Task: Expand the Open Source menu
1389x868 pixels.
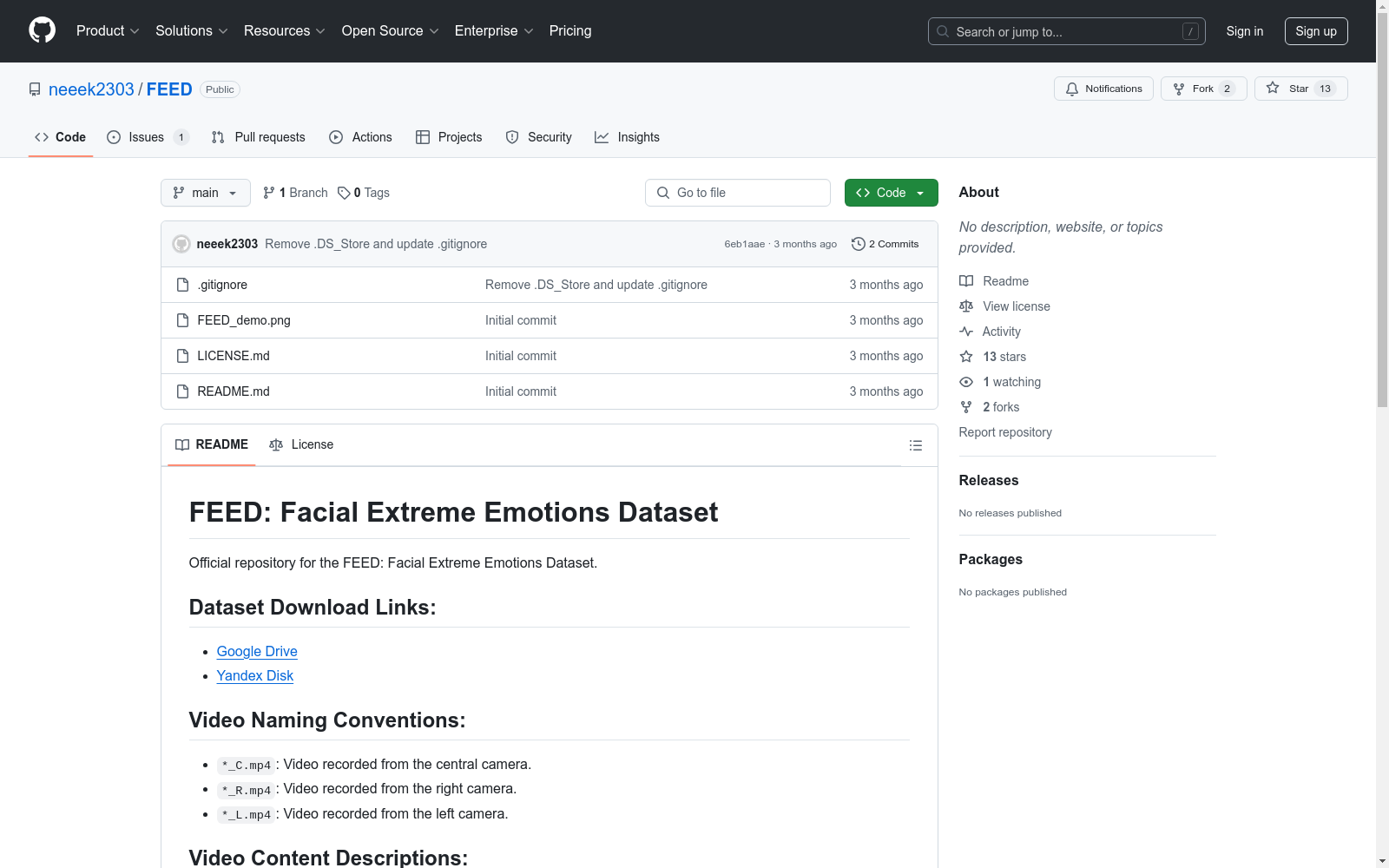Action: [391, 30]
